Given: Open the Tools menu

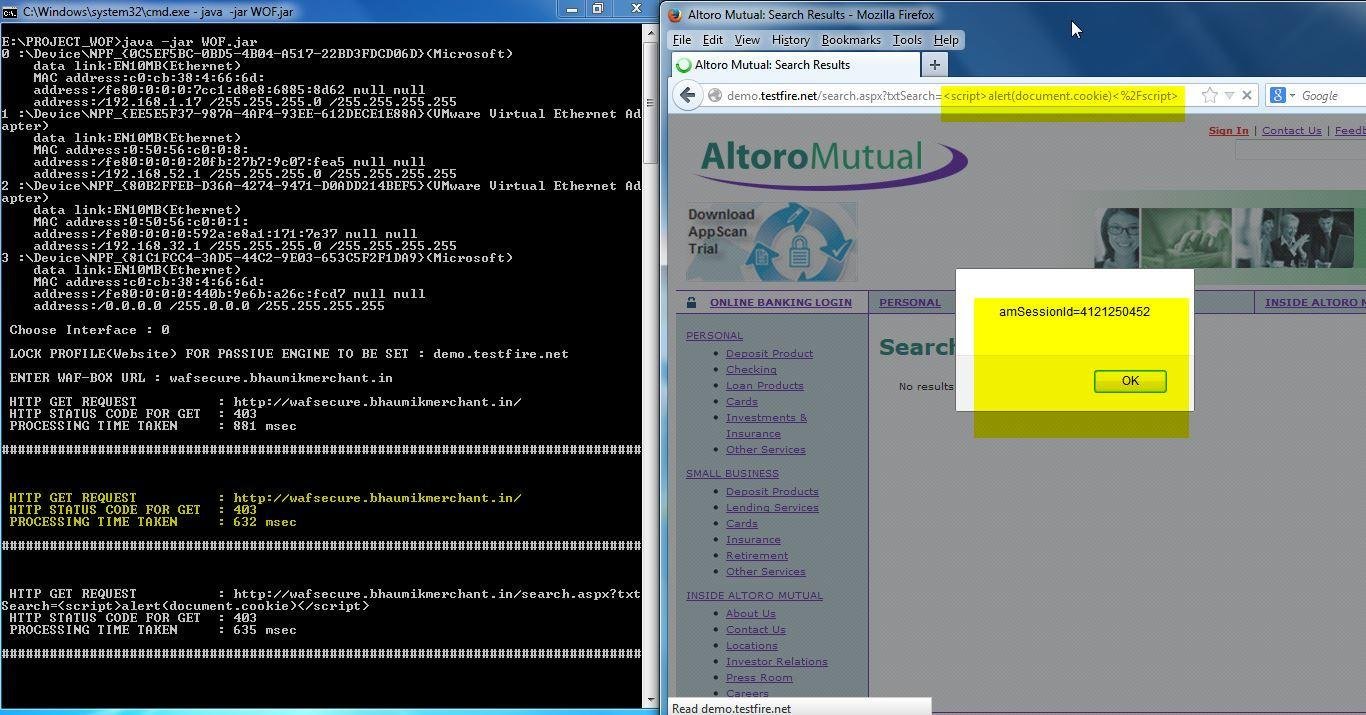Looking at the screenshot, I should (906, 39).
